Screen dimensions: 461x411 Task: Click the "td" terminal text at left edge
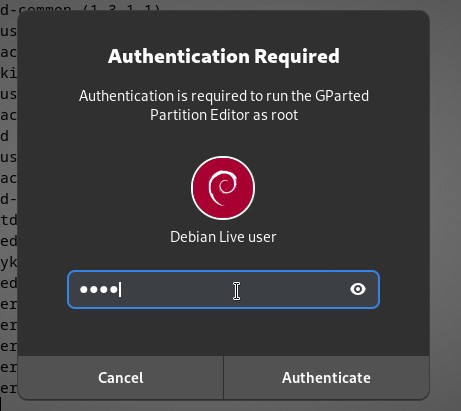point(8,220)
